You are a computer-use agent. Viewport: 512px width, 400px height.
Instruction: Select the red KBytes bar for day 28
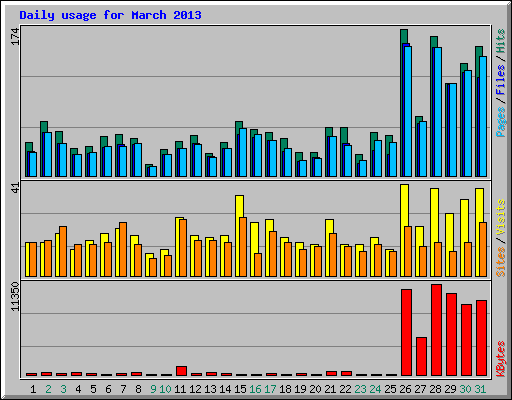coord(436,330)
